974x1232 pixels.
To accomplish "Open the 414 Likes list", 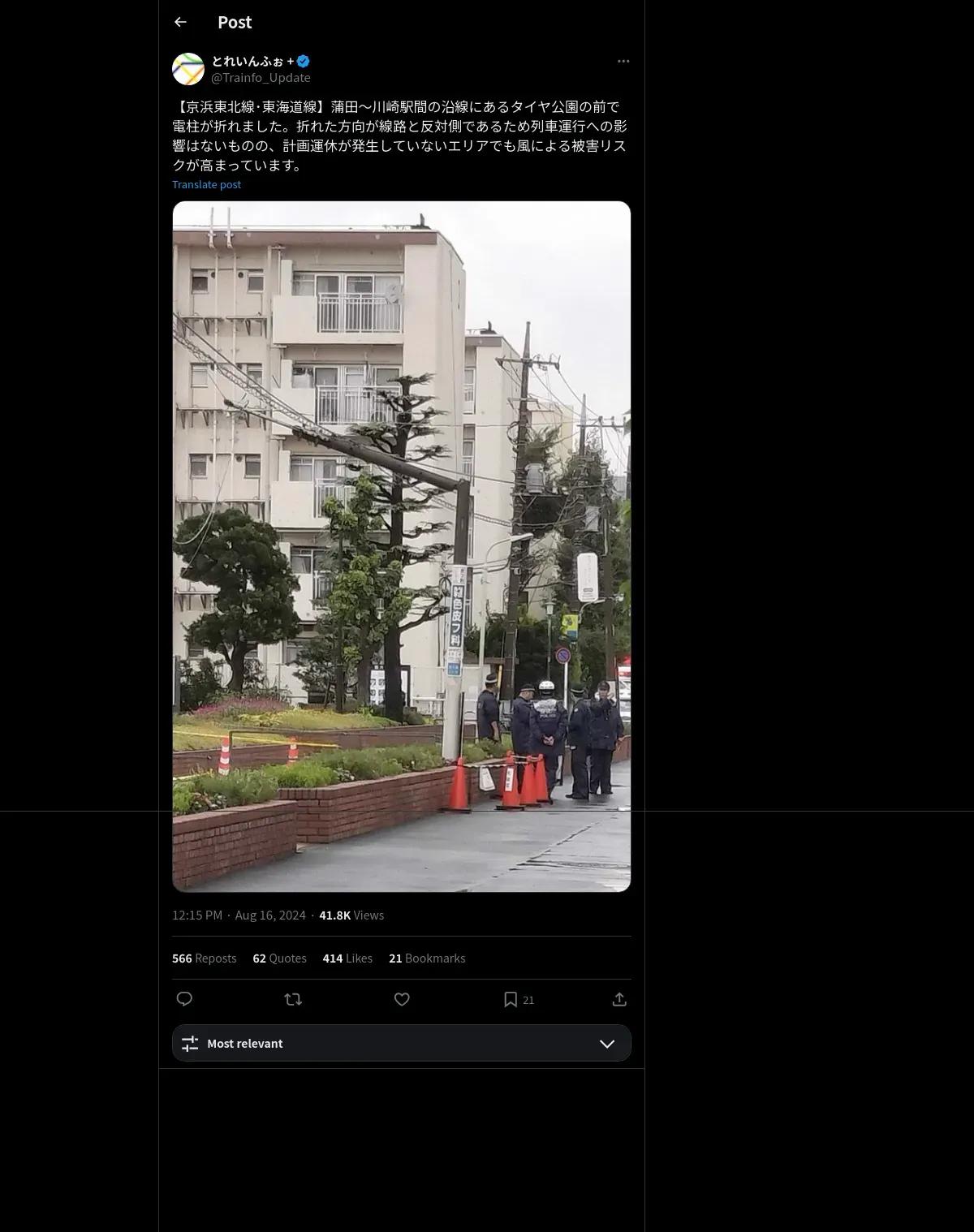I will tap(347, 958).
